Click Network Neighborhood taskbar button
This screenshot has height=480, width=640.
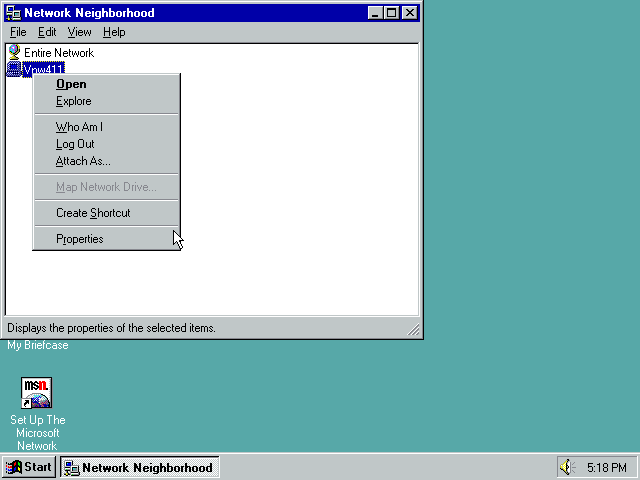[140, 467]
